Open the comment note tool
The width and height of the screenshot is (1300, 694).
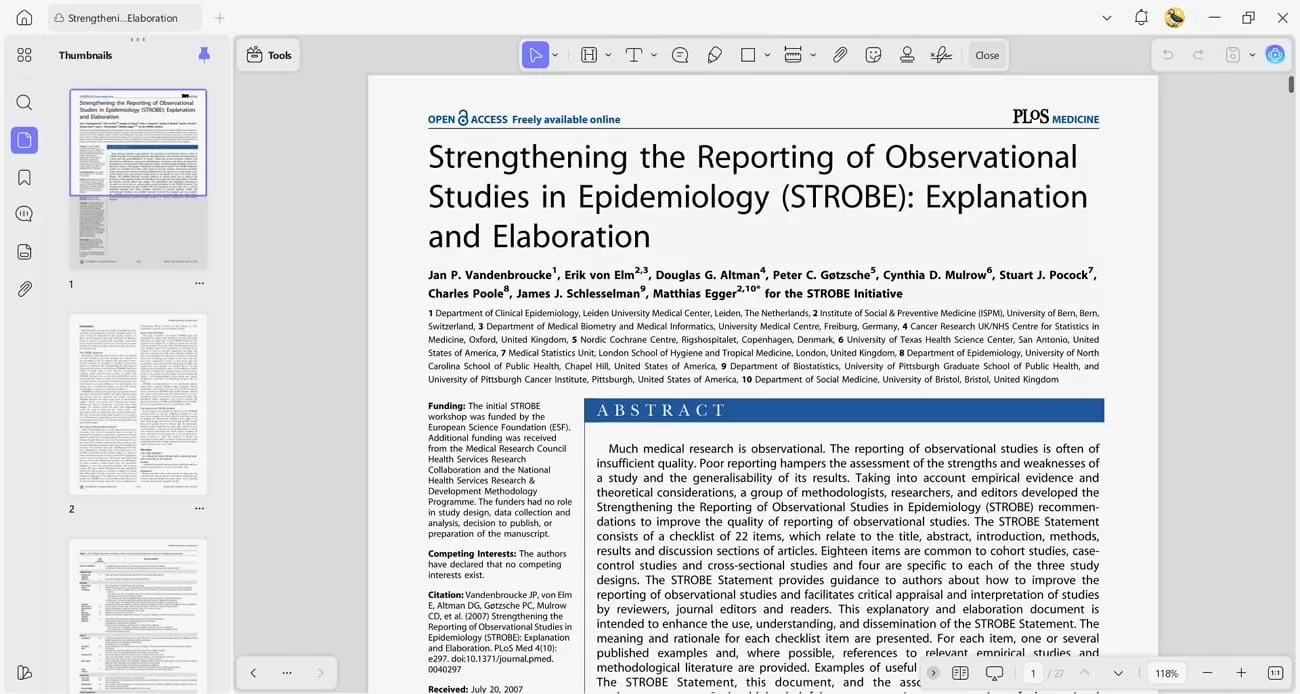coord(680,55)
